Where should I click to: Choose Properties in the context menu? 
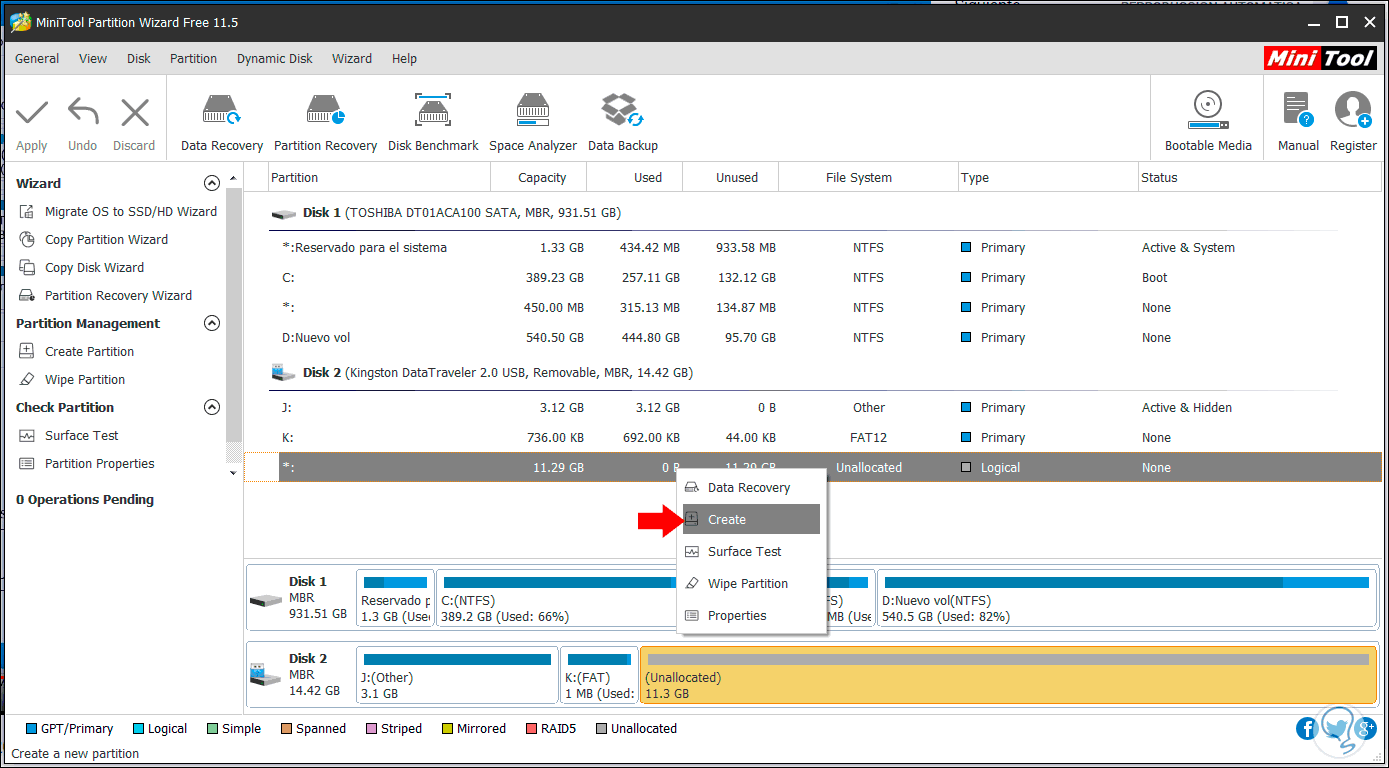[x=749, y=616]
